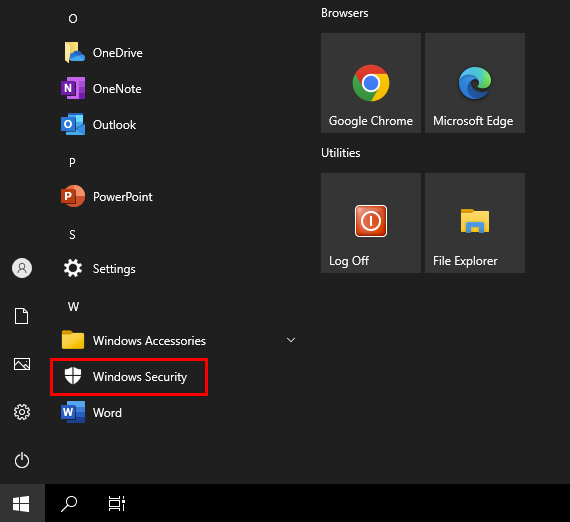The width and height of the screenshot is (570, 522).
Task: Click the Windows Start button
Action: [x=21, y=504]
